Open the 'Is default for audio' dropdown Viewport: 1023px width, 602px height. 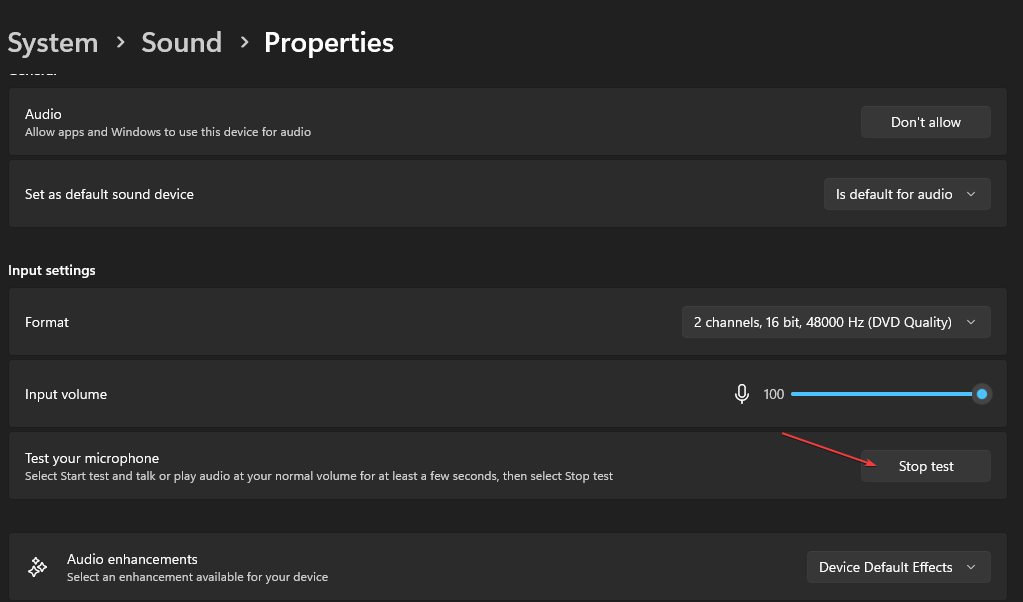click(906, 194)
